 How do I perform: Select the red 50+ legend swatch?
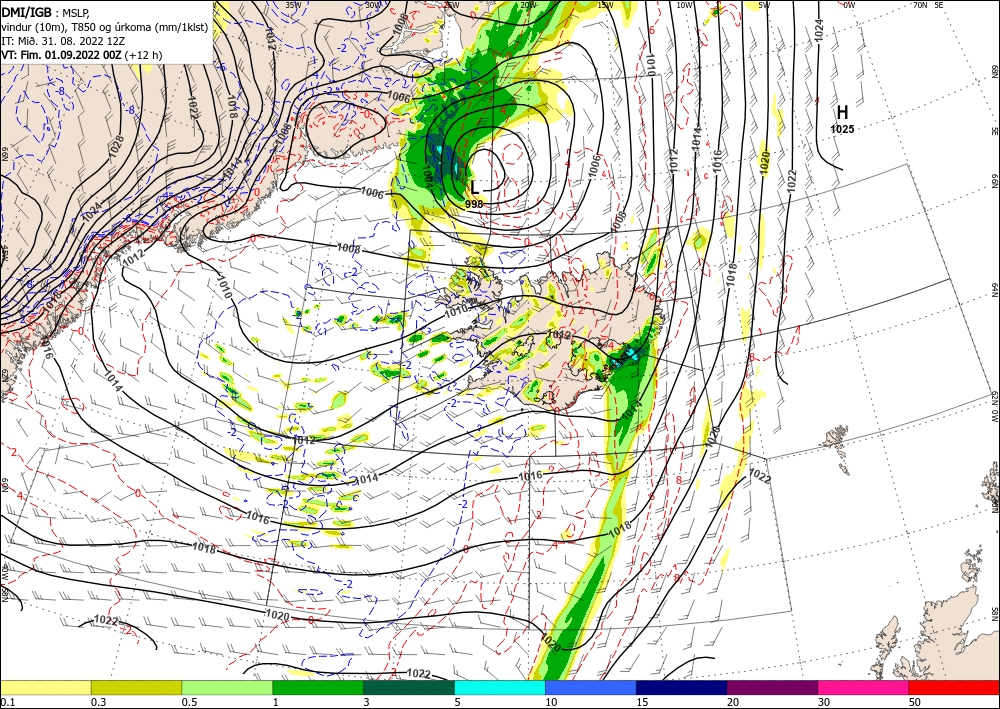954,687
